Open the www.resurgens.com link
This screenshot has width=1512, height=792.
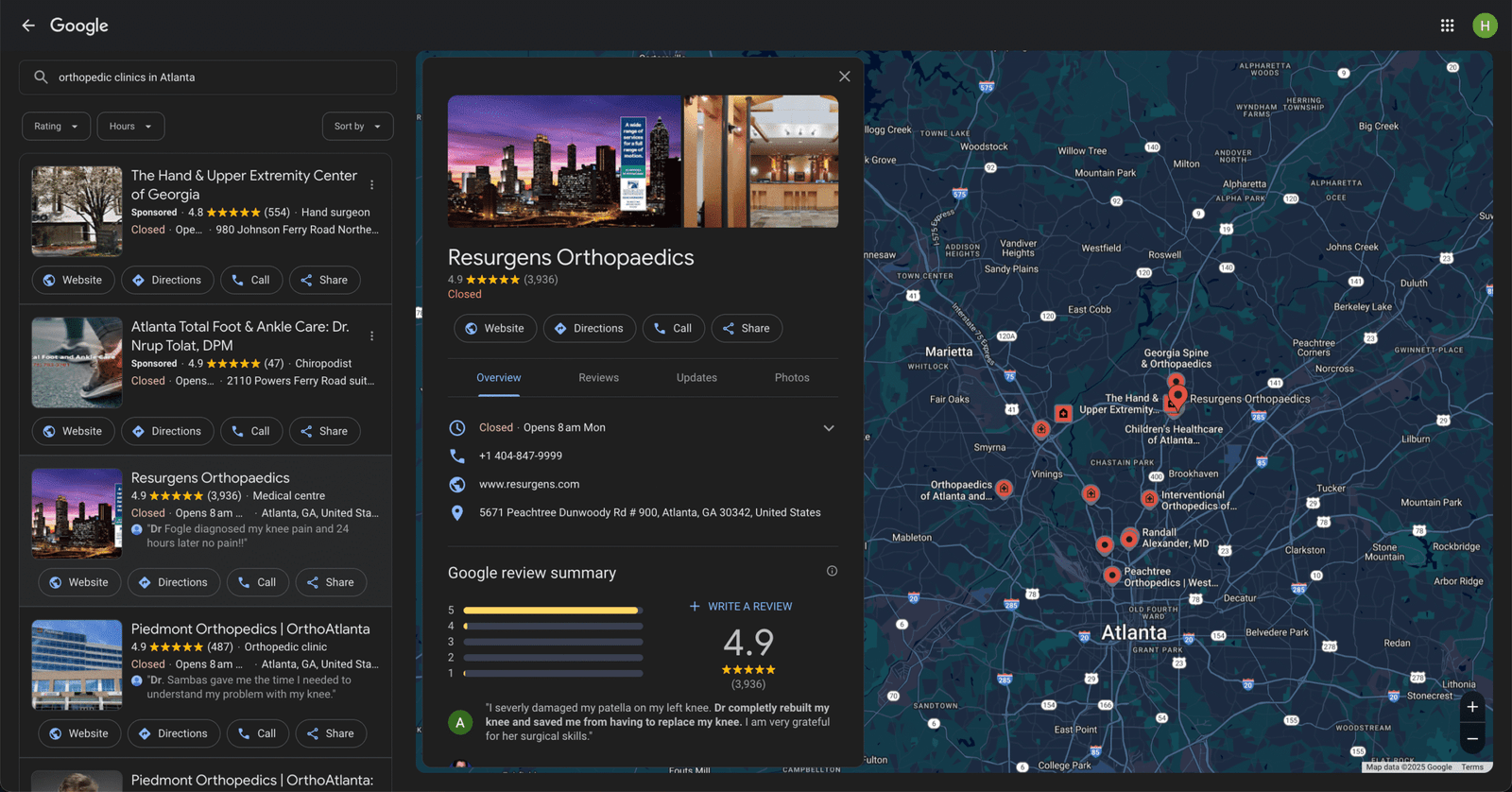529,484
